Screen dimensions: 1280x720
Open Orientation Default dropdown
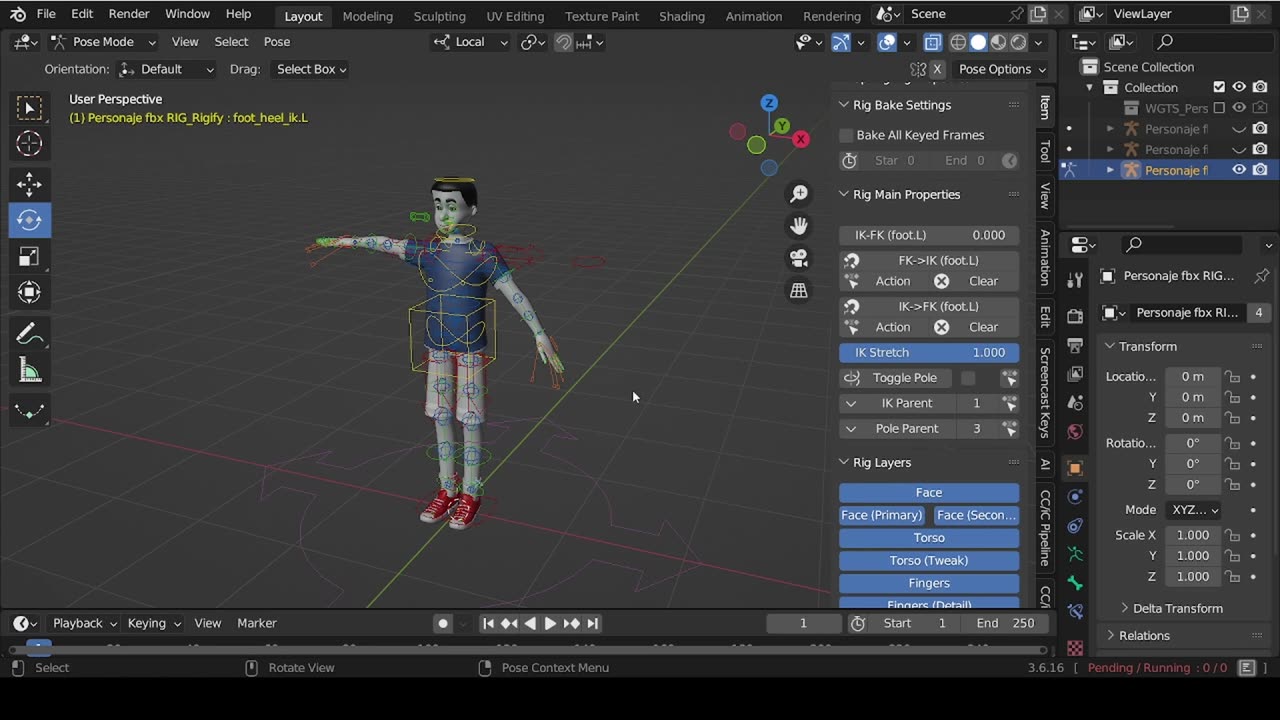[x=166, y=69]
